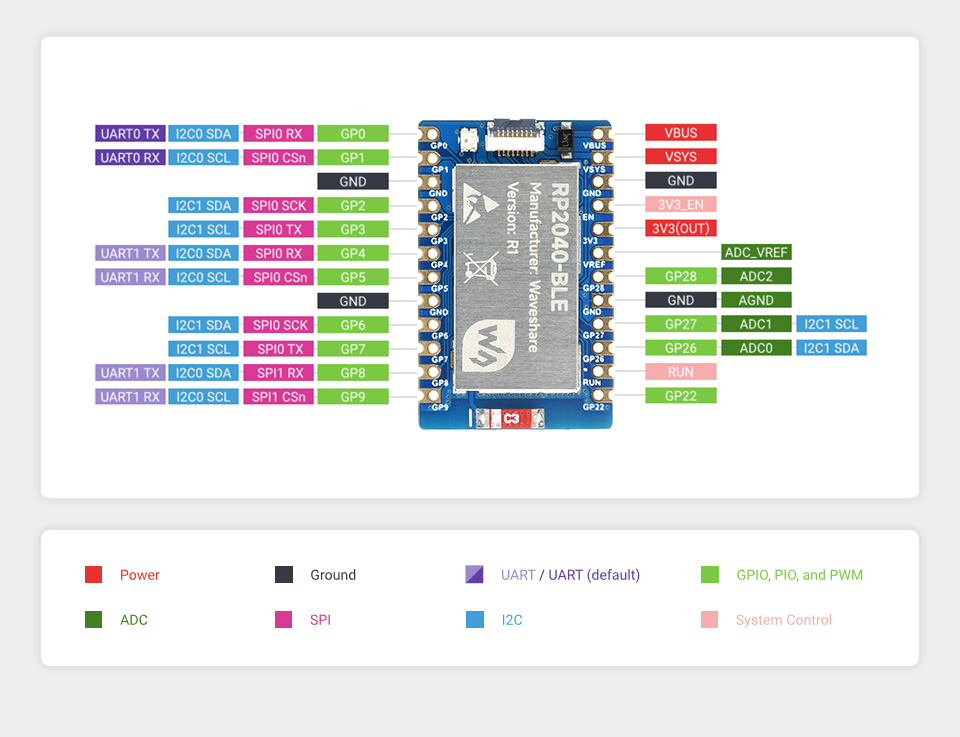
Task: Click the ADC_VREF pin label
Action: coord(756,252)
